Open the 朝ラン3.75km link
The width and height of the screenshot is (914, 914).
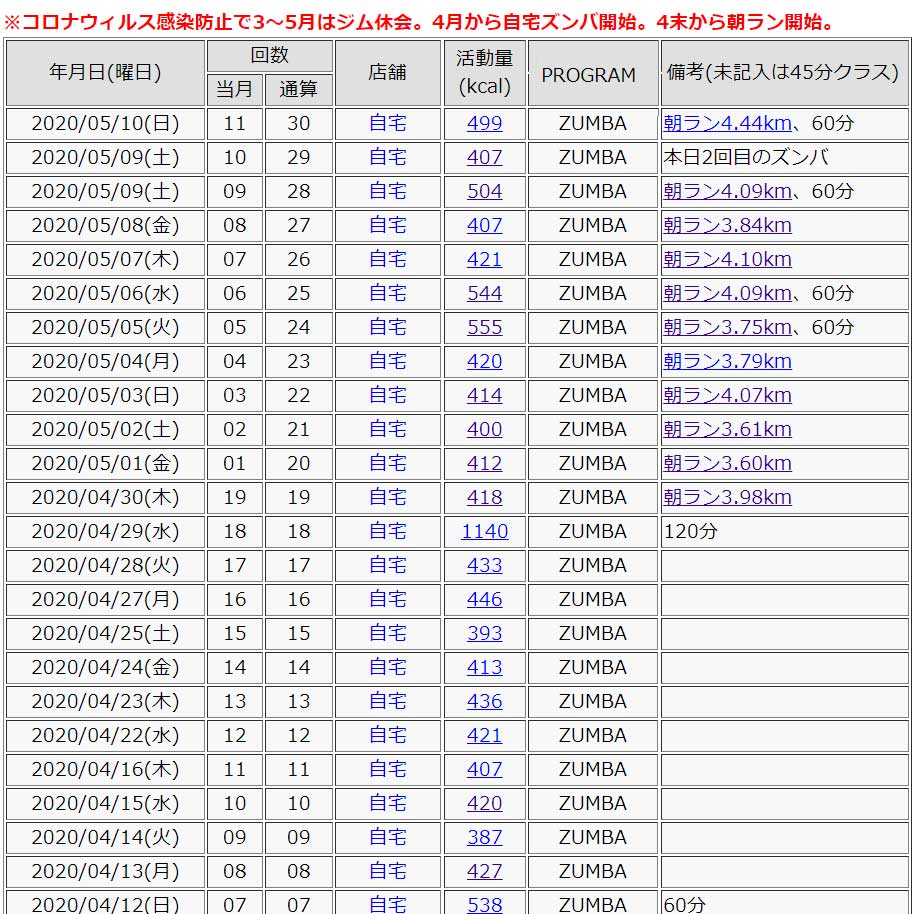[727, 328]
